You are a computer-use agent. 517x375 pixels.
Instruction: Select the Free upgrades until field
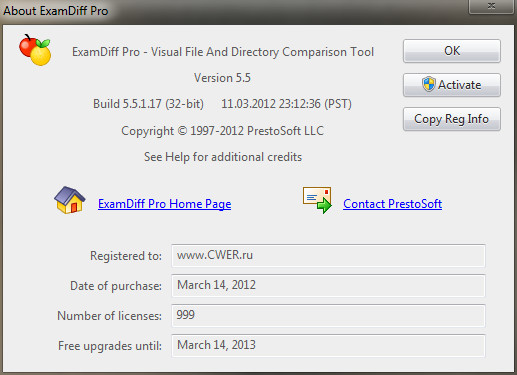(328, 346)
